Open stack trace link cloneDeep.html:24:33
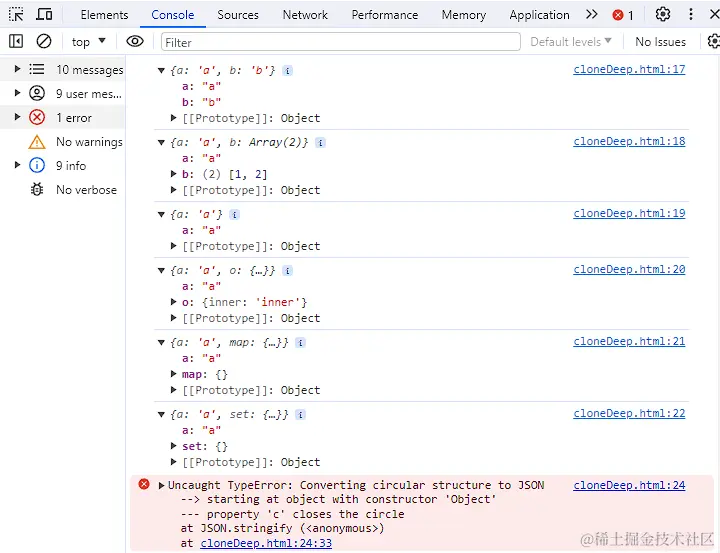 (x=266, y=543)
